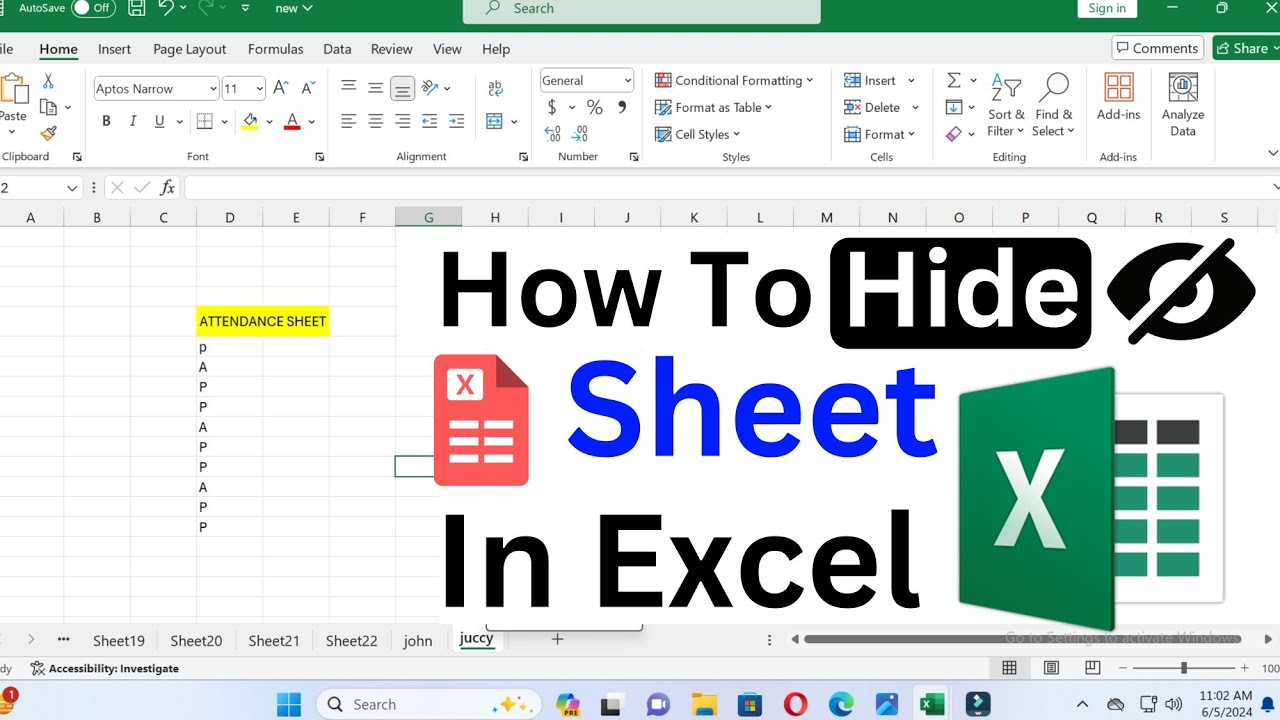Open Sort & Filter
Screen dimensions: 1280x720
click(x=1006, y=105)
